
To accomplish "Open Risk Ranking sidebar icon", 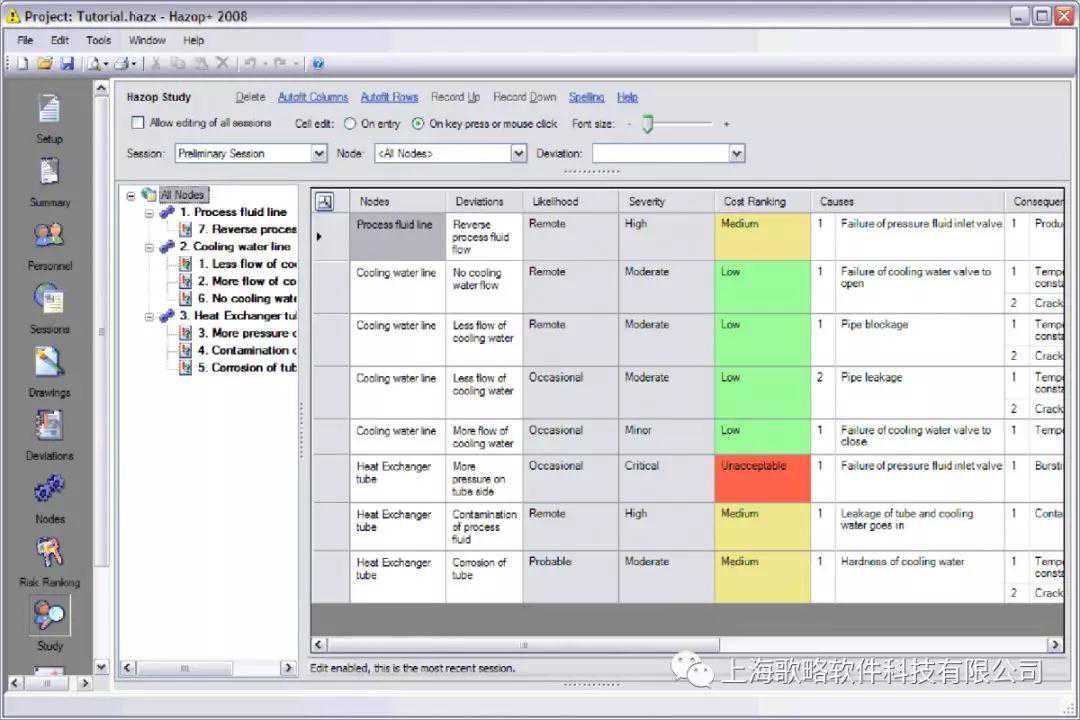I will [49, 552].
